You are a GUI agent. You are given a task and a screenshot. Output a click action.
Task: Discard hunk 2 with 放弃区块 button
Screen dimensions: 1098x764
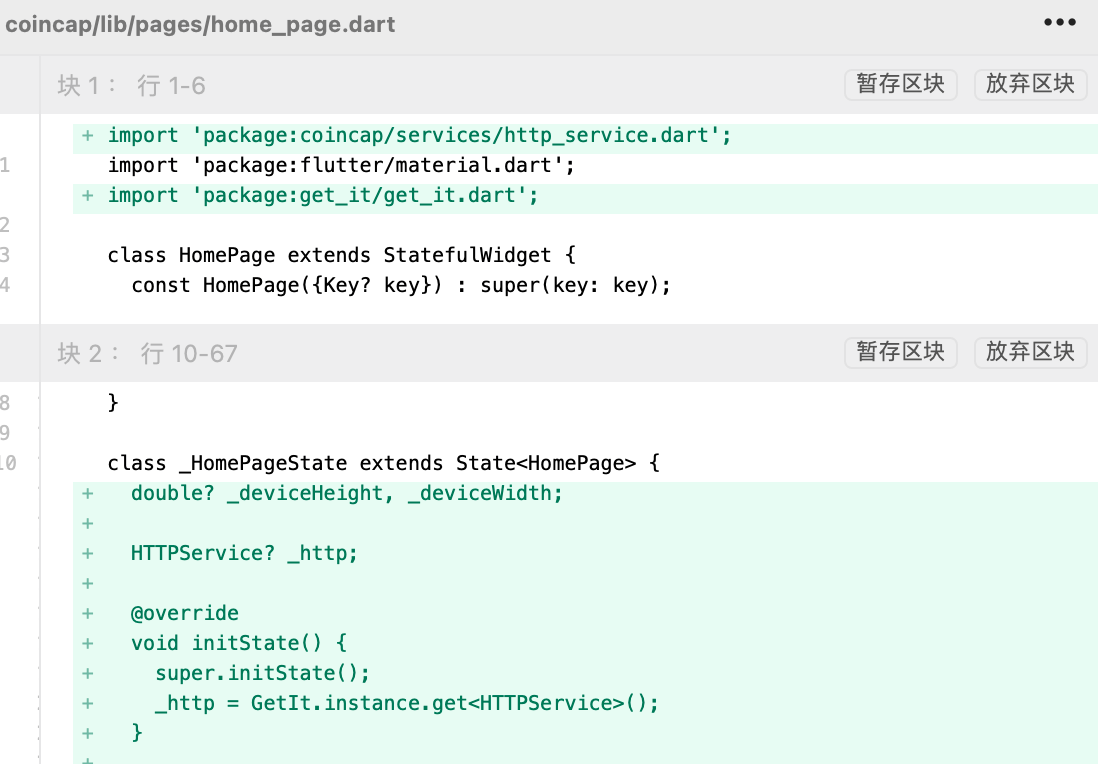point(1030,352)
